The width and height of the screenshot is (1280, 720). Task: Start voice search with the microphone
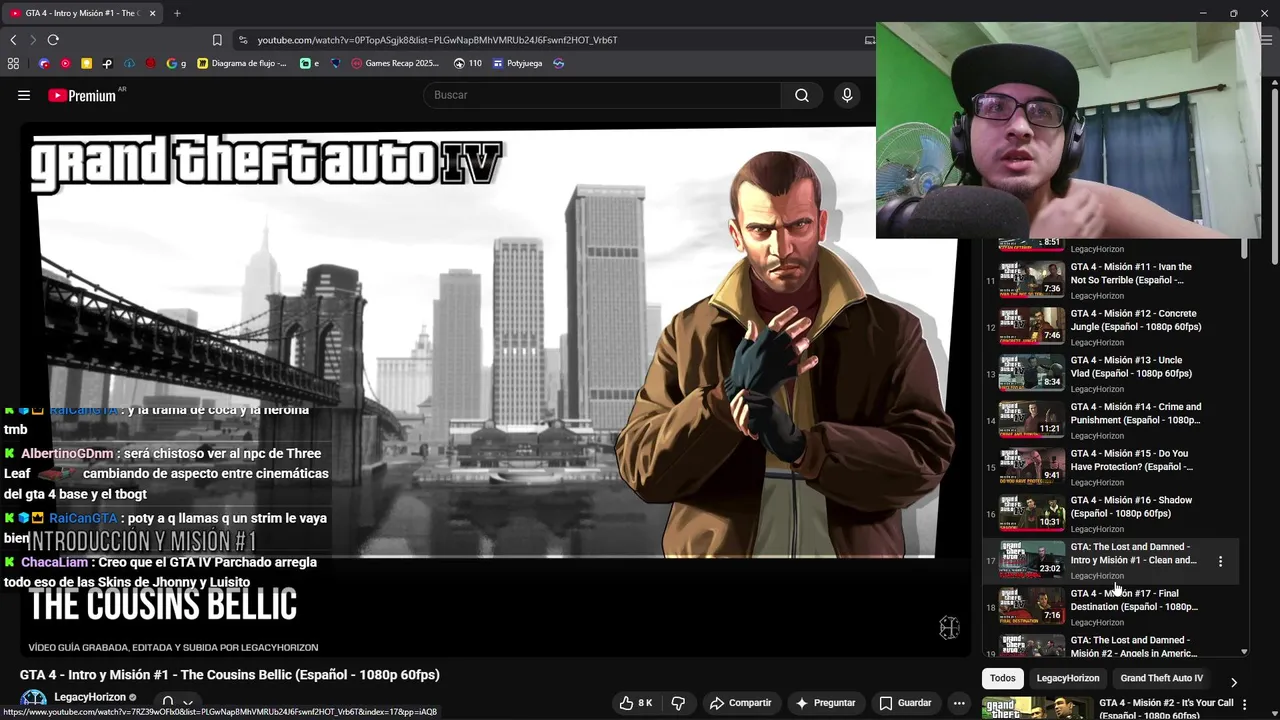pos(847,95)
